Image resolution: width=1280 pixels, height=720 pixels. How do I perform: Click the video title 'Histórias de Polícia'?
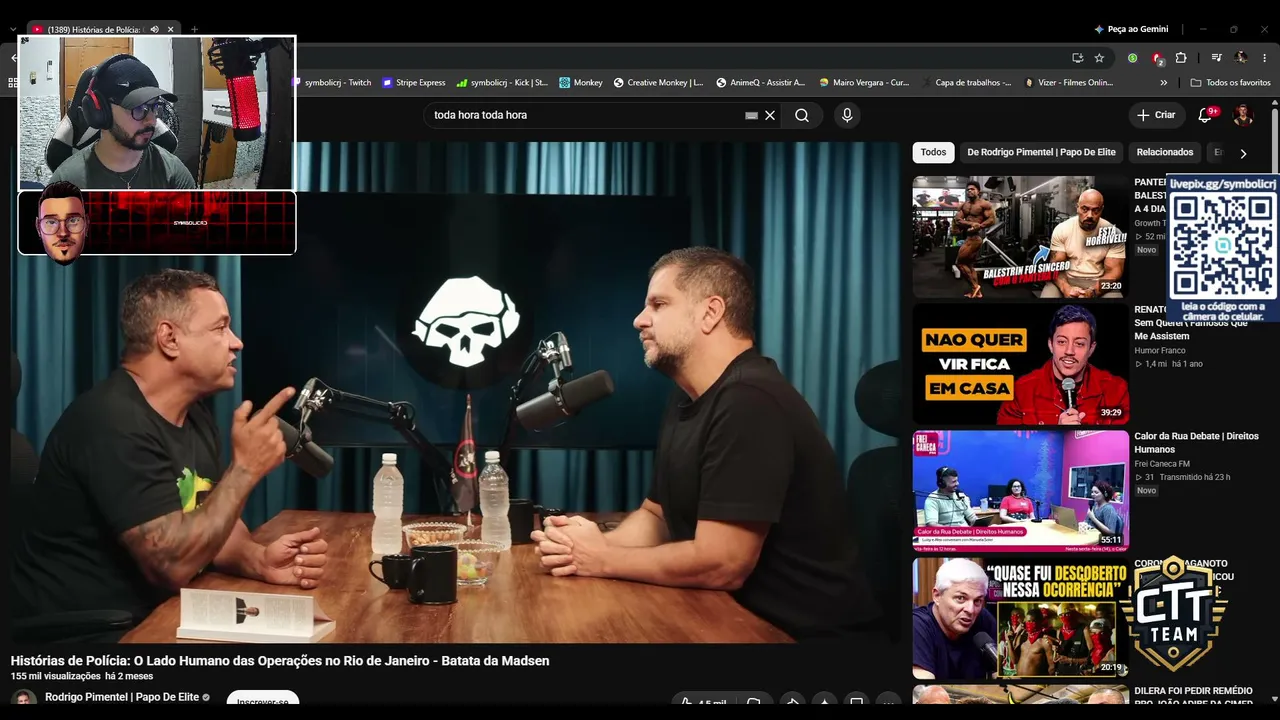tap(280, 661)
